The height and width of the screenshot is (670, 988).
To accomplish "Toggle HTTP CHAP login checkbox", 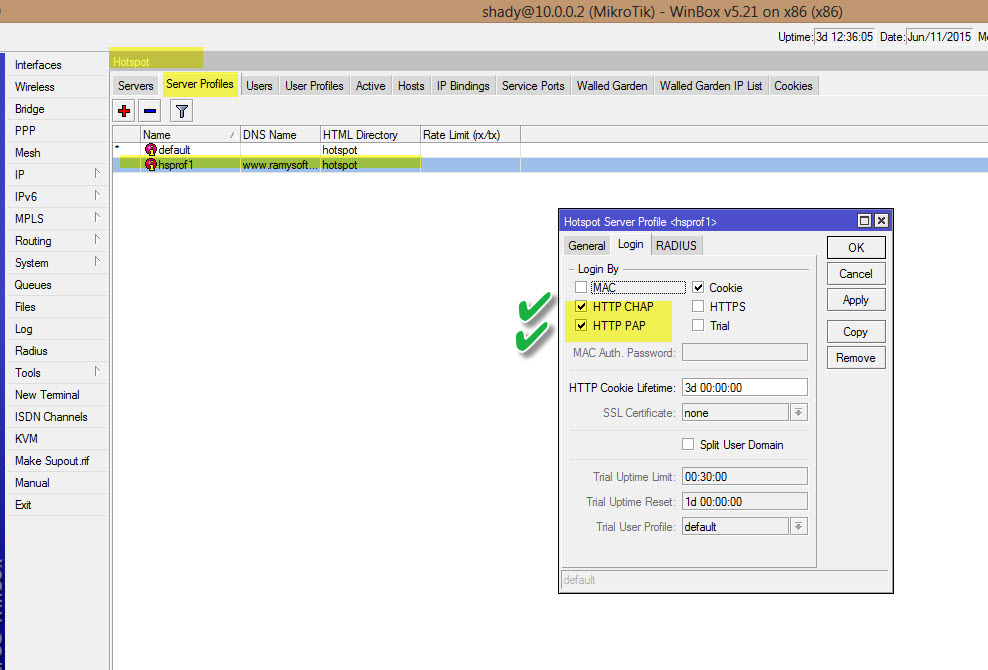I will (581, 306).
